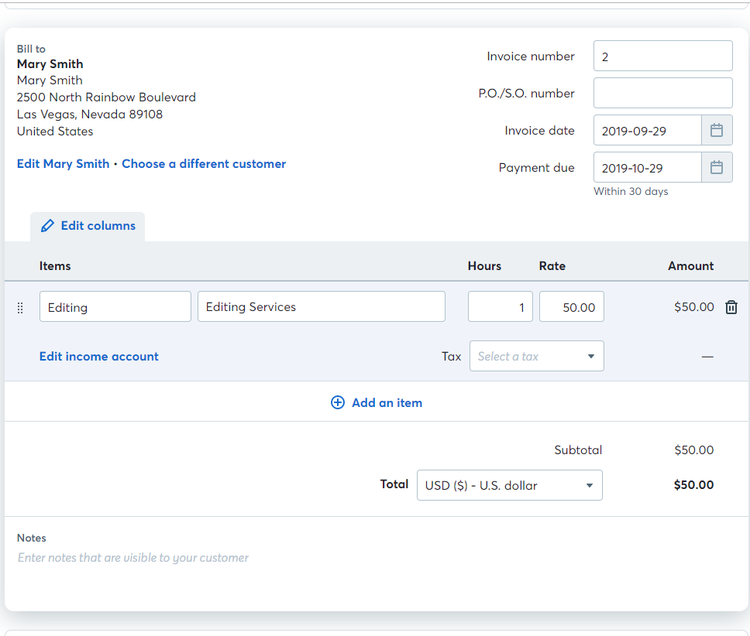750x636 pixels.
Task: Click the Bill to label
Action: 31,49
